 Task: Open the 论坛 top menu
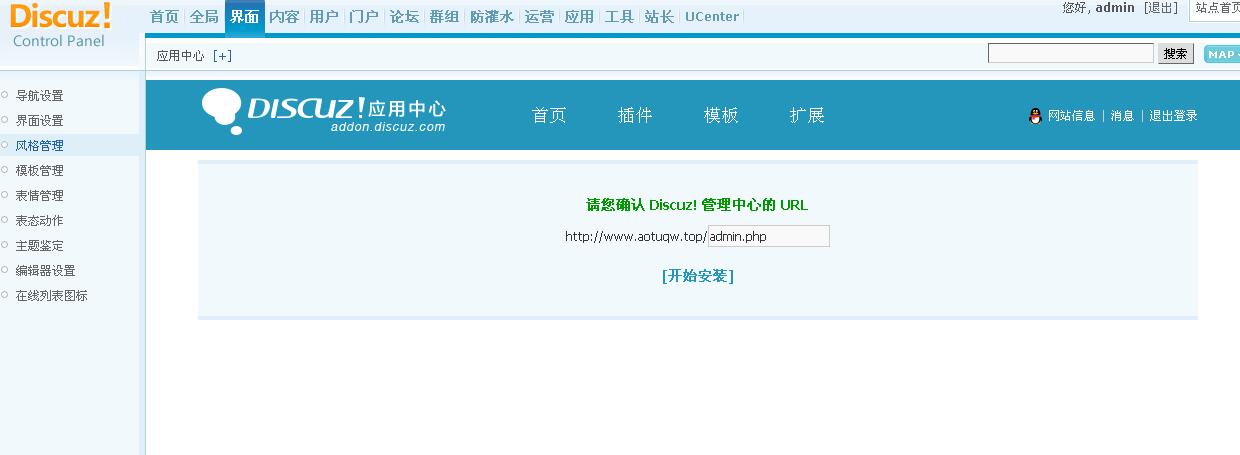point(404,17)
